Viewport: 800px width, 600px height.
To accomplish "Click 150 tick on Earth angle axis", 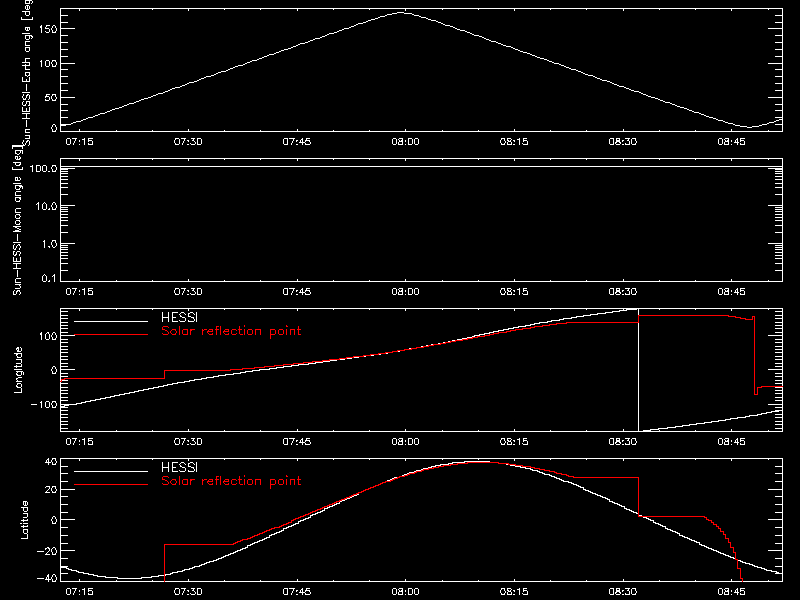I will [47, 29].
